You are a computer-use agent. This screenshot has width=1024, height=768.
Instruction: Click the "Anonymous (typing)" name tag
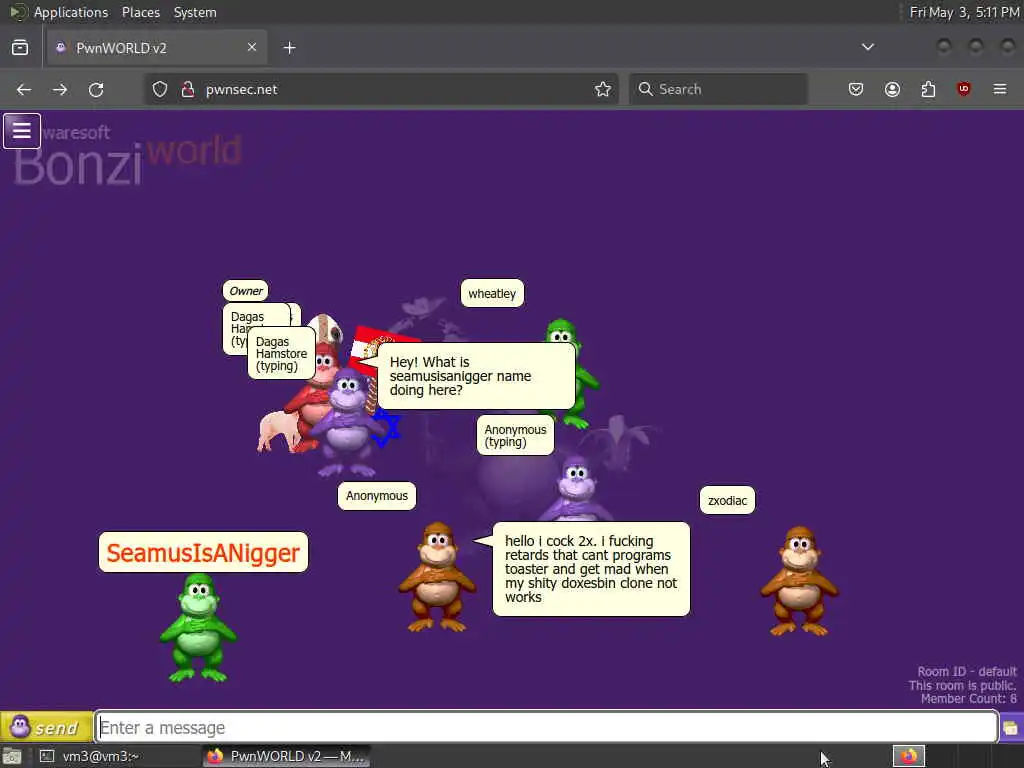[x=515, y=435]
